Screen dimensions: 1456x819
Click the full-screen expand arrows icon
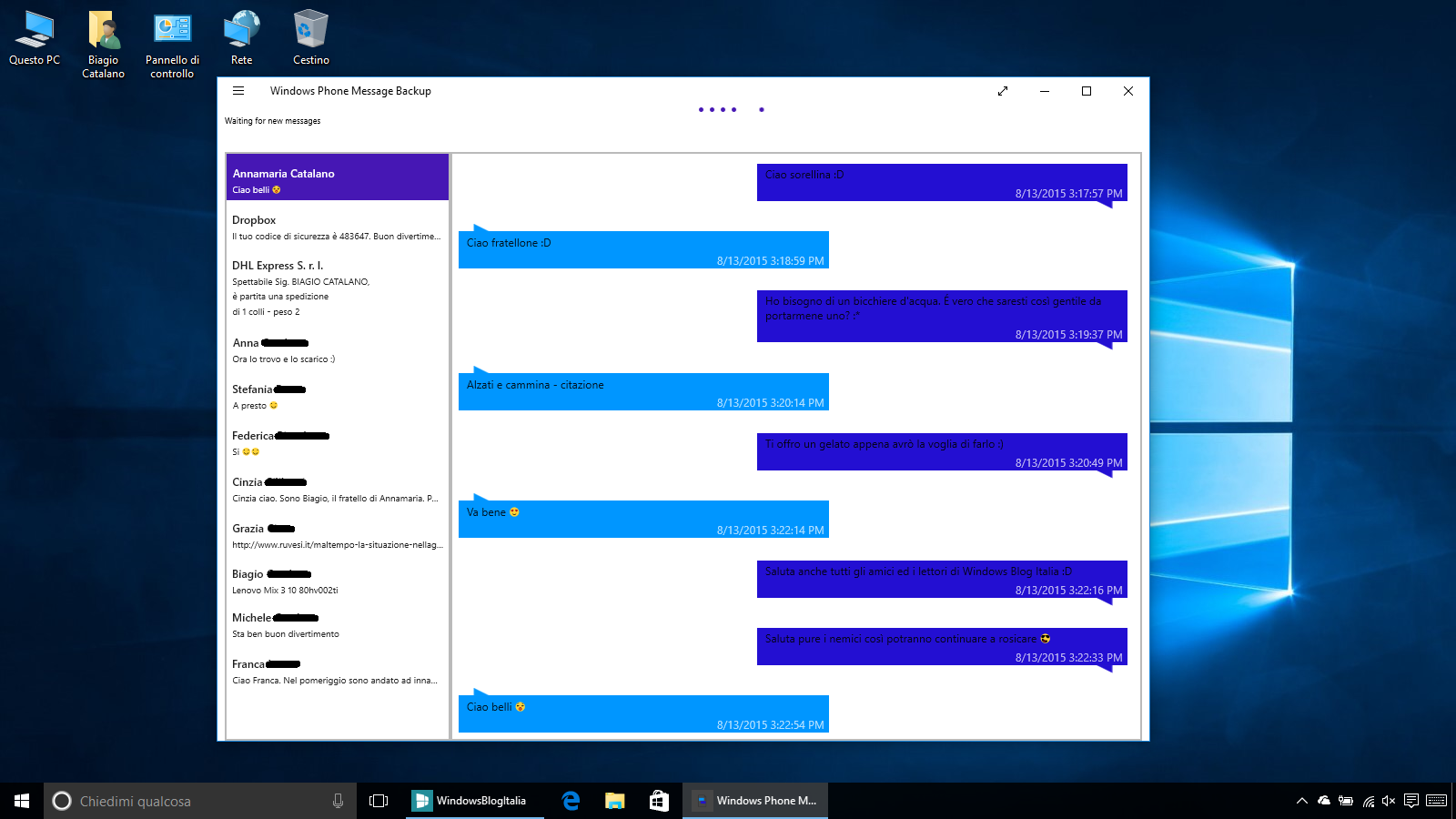[x=1003, y=91]
